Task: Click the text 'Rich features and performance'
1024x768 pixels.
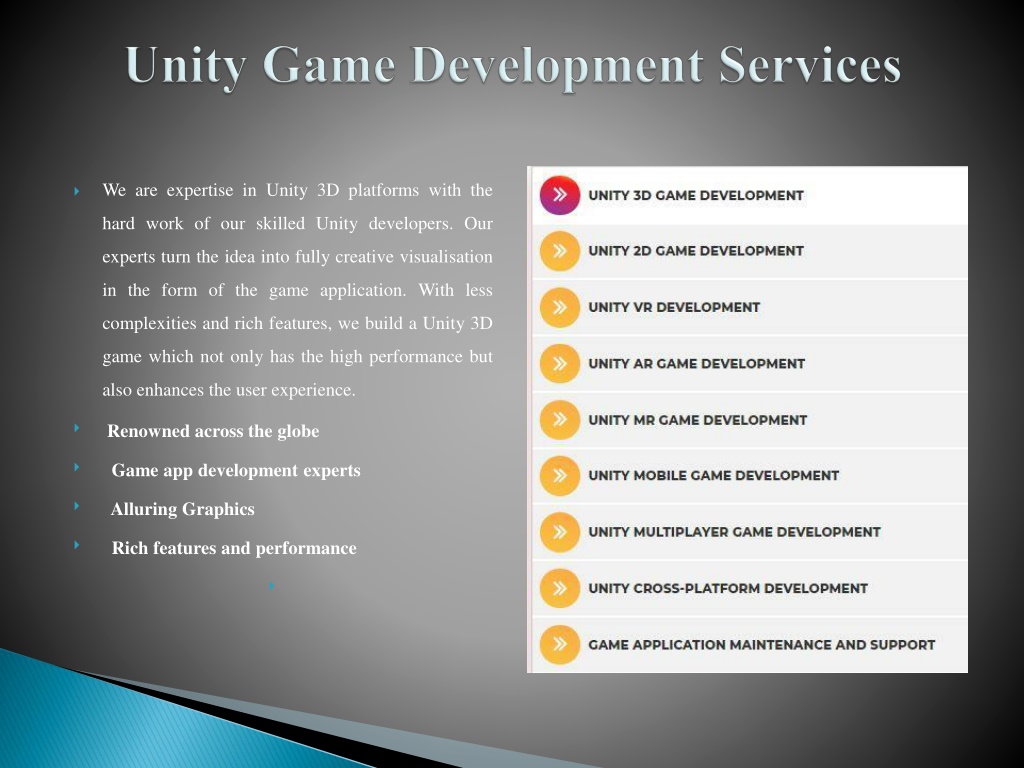Action: [234, 549]
